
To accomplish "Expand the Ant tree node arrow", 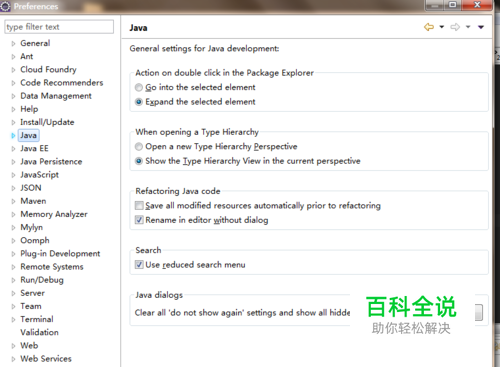I will pyautogui.click(x=13, y=57).
